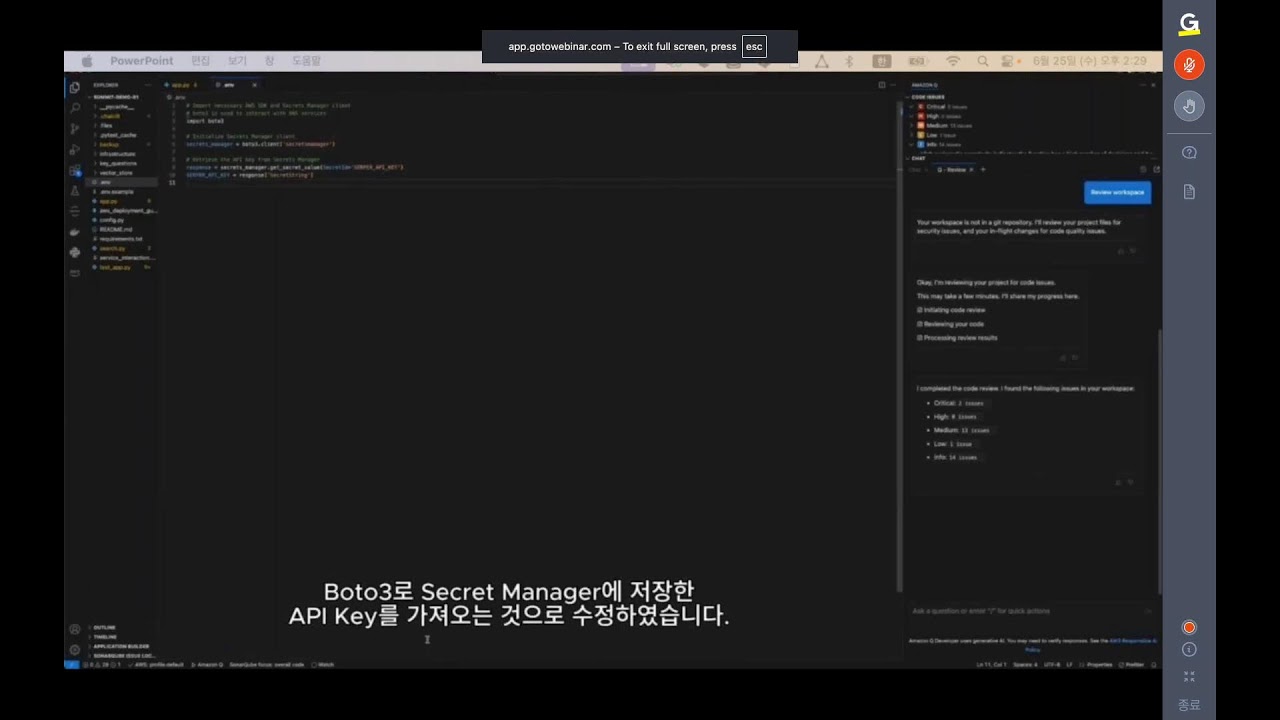
Task: Collapse the CODE ISSUES section
Action: pos(926,97)
